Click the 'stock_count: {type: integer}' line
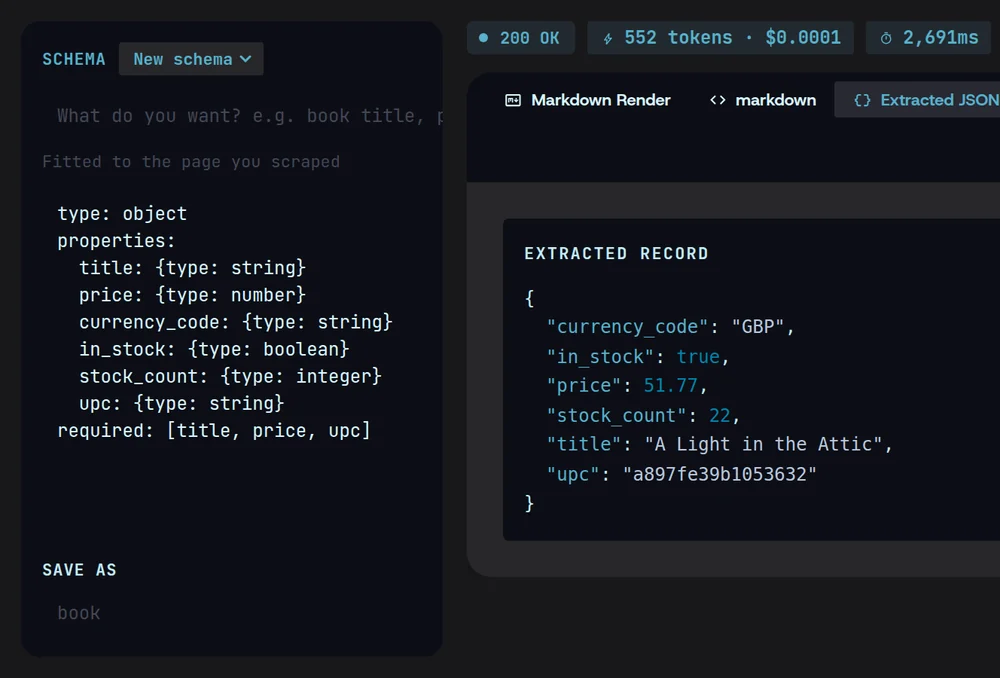The image size is (1000, 678). pos(230,376)
